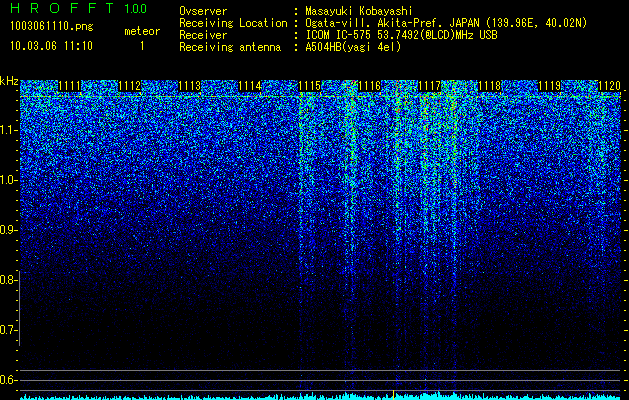Click the 1112 time marker
The width and height of the screenshot is (629, 400).
[x=130, y=86]
